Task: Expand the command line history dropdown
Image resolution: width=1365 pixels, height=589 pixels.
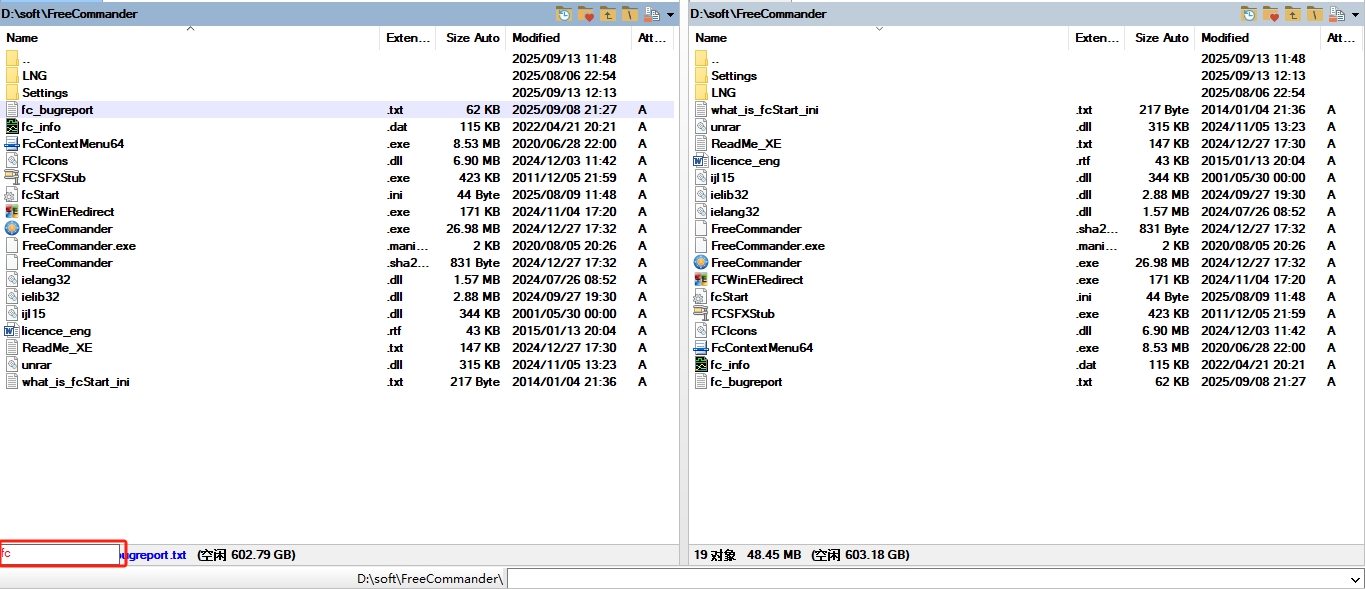Action: (x=1355, y=579)
